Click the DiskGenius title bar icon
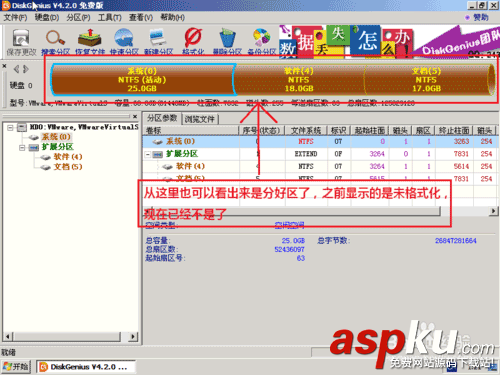The height and width of the screenshot is (375, 500). click(x=6, y=6)
